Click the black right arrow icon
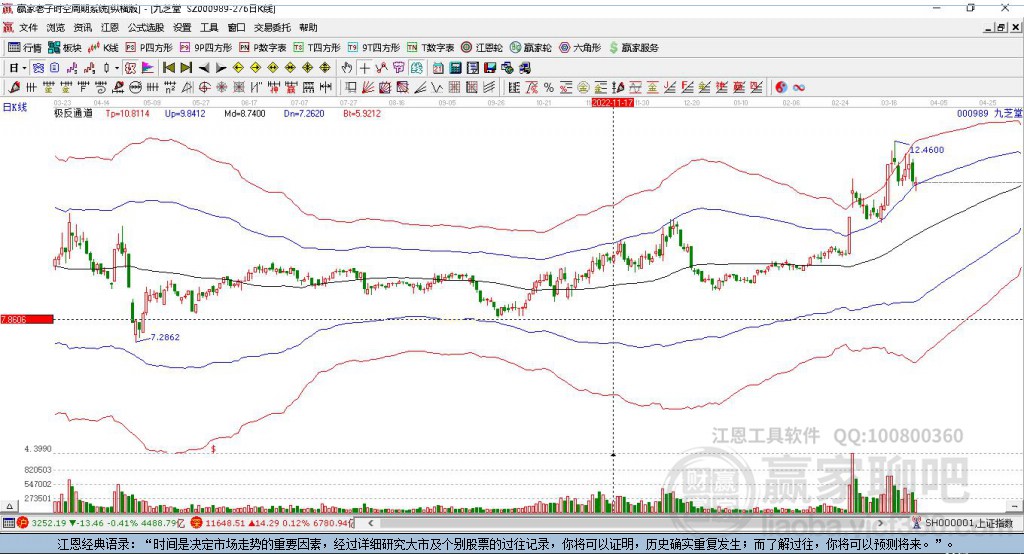 (x=221, y=68)
